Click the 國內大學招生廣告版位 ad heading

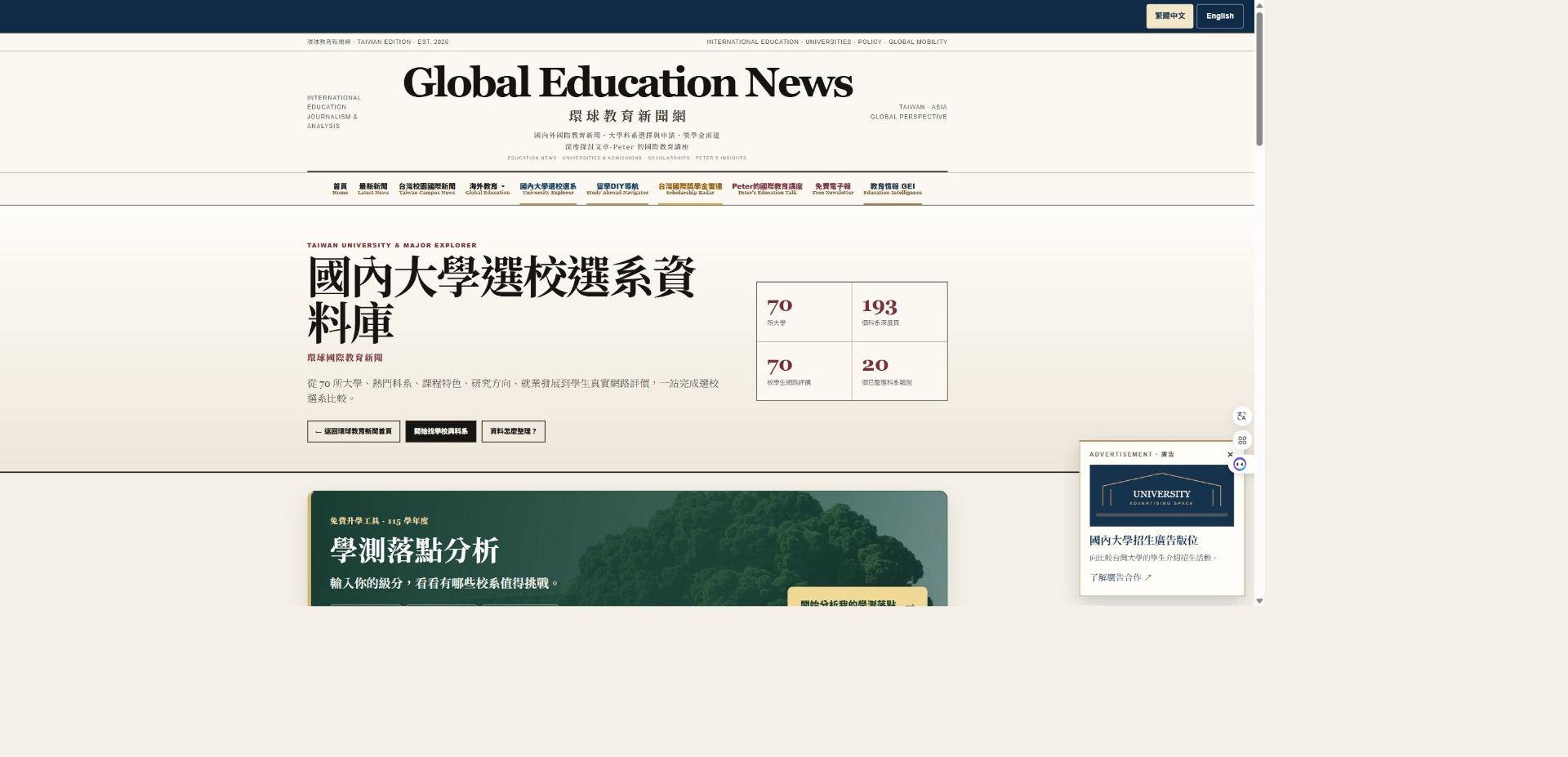point(1143,540)
